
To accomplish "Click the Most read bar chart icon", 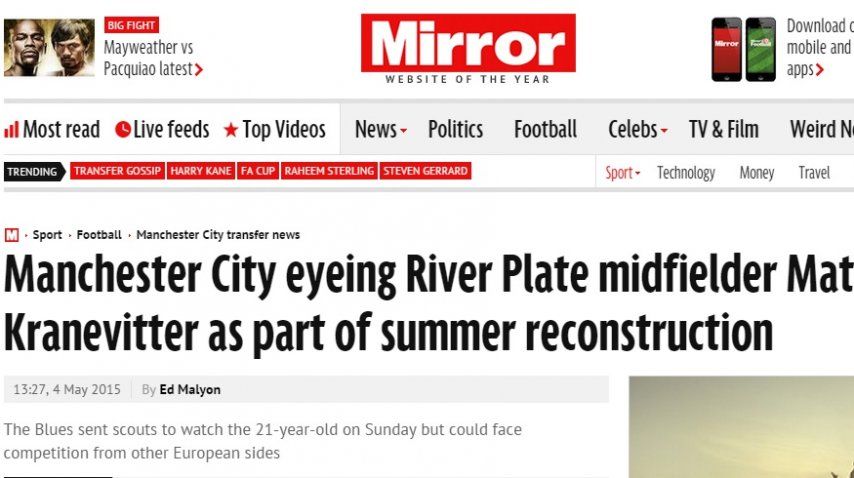I will click(12, 130).
